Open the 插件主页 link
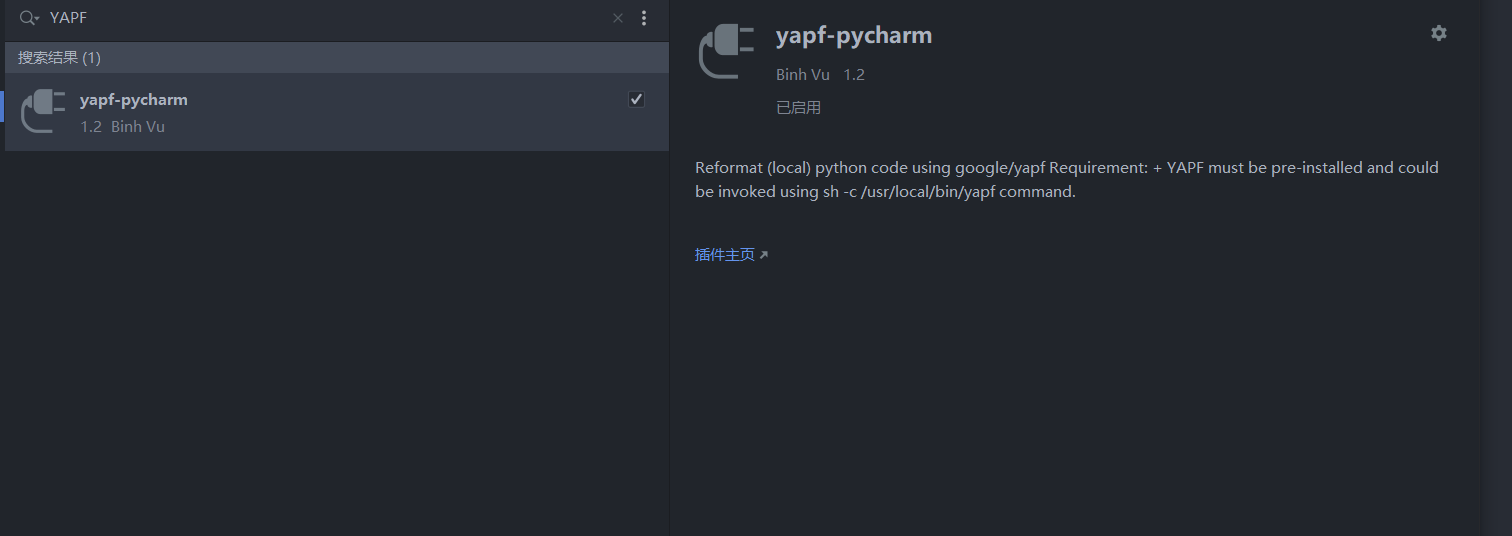 [x=724, y=255]
